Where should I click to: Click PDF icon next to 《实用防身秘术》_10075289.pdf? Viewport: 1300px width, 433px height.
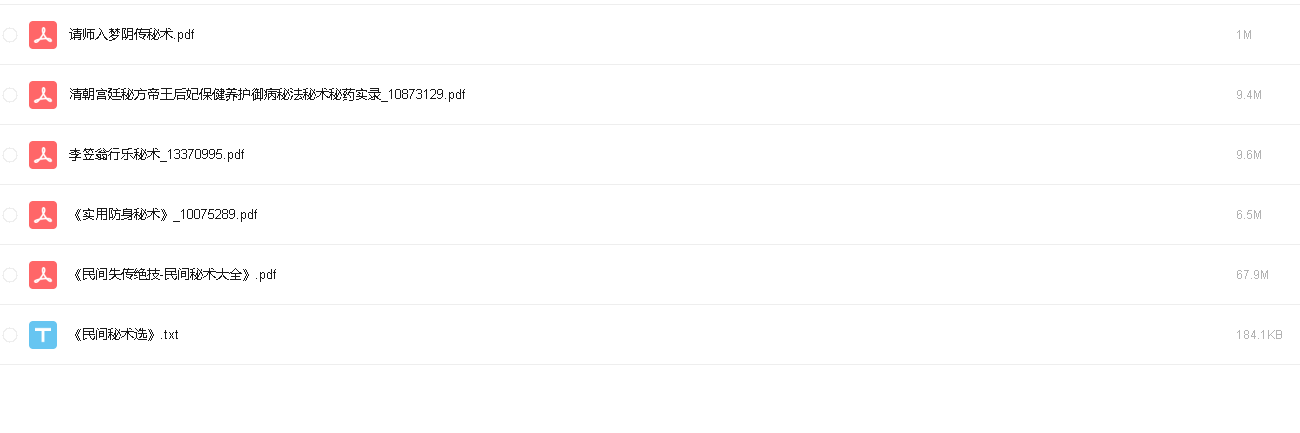pyautogui.click(x=43, y=215)
